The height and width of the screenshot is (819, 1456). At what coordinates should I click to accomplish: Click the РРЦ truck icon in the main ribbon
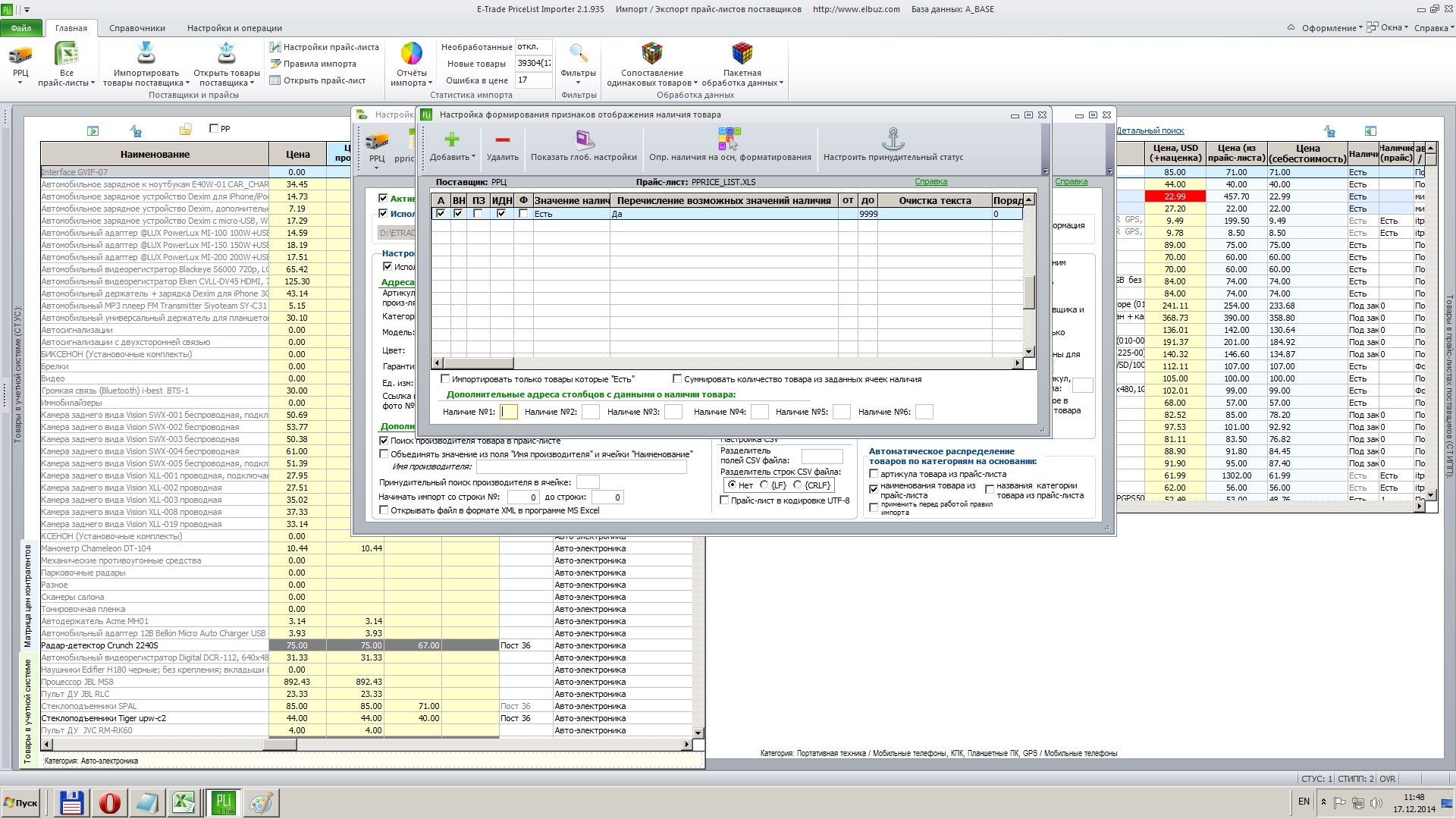click(x=20, y=55)
